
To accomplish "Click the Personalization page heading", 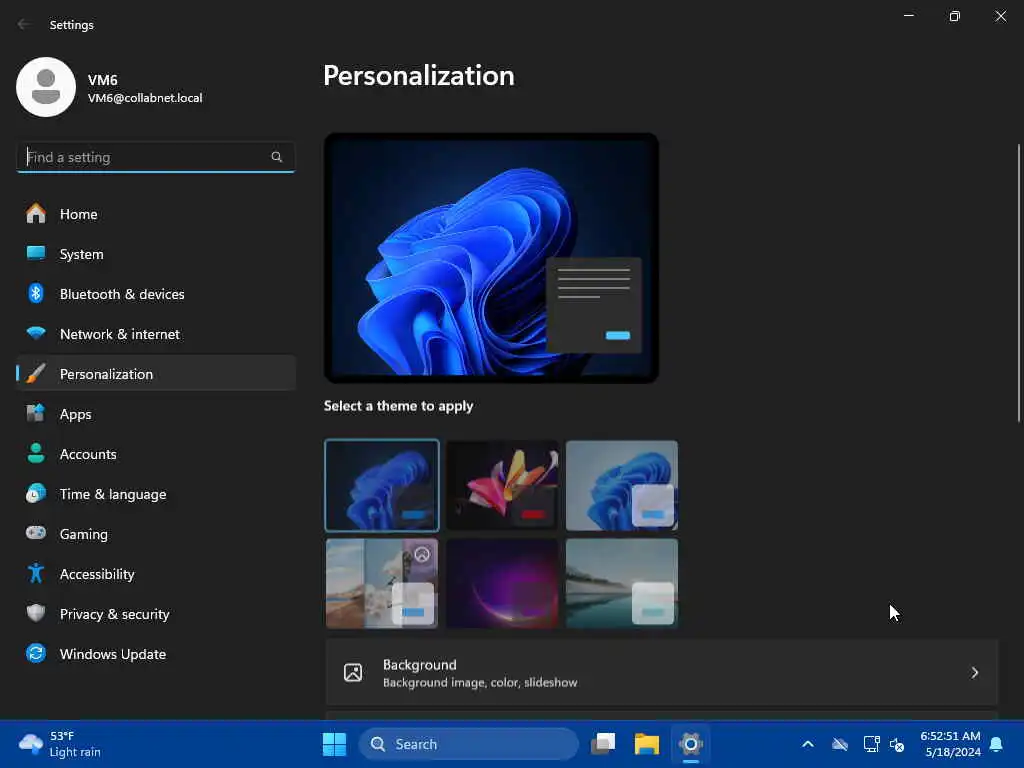I will click(x=419, y=76).
